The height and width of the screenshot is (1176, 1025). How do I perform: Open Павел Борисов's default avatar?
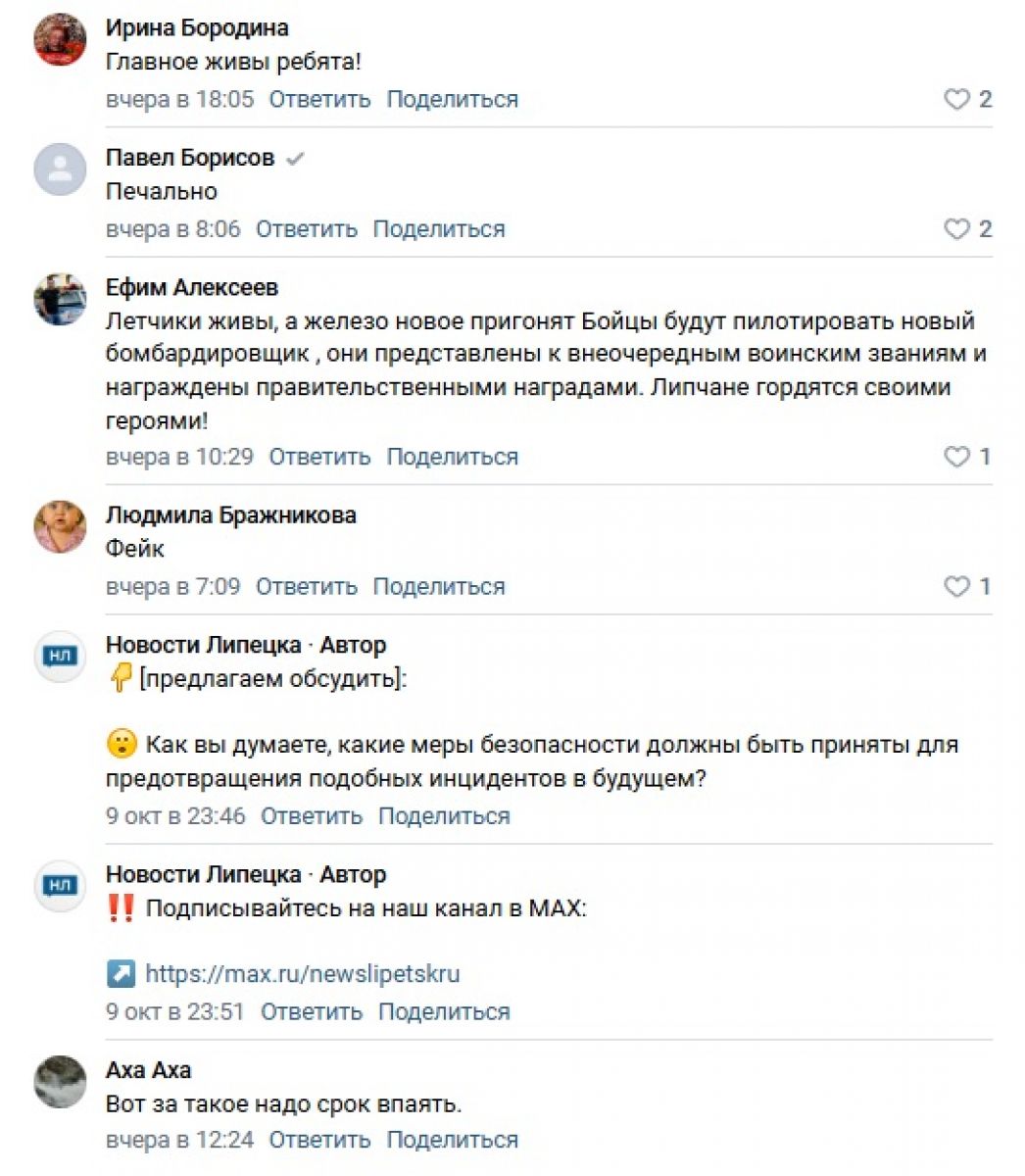coord(61,170)
